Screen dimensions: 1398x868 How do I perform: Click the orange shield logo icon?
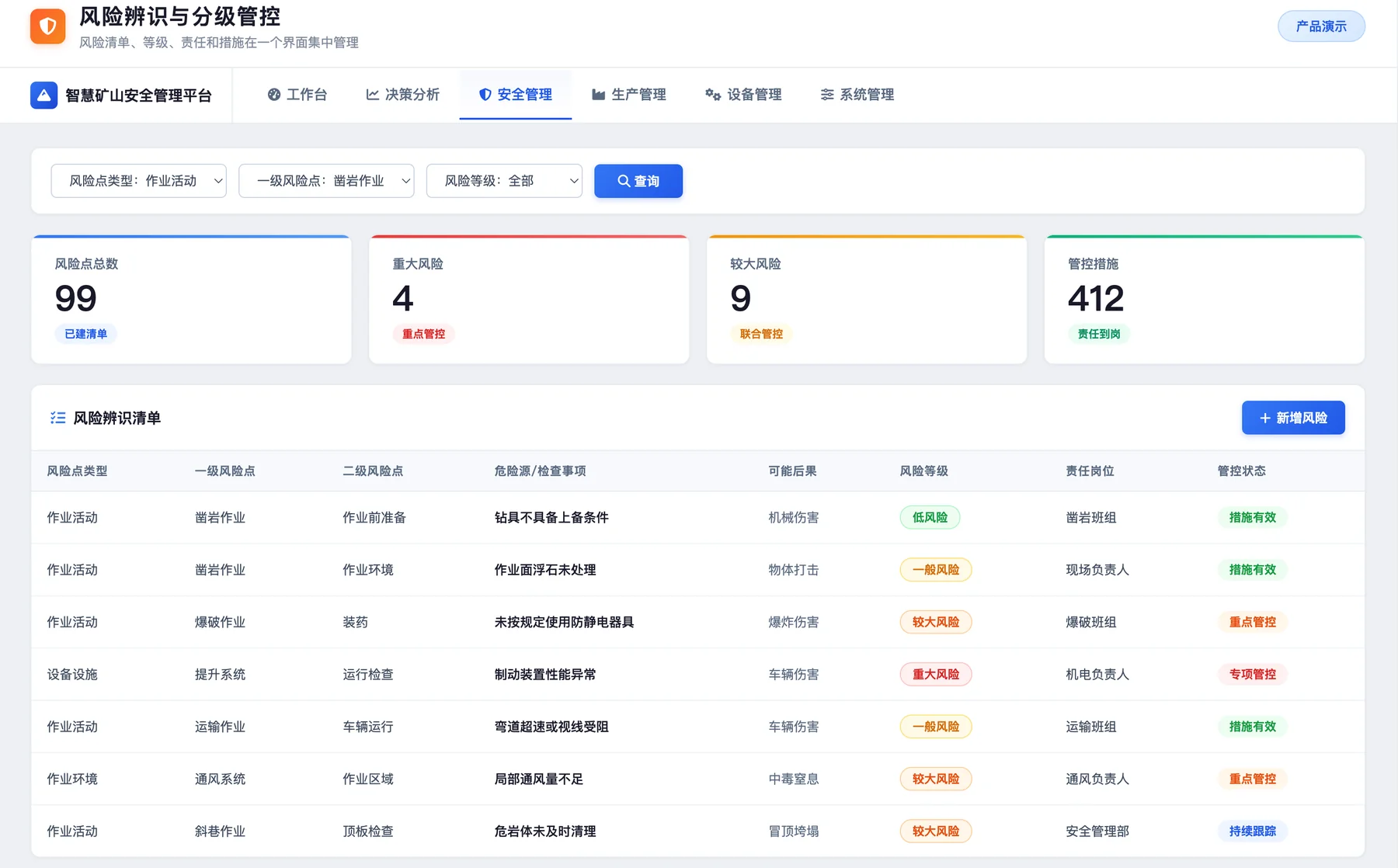[47, 26]
